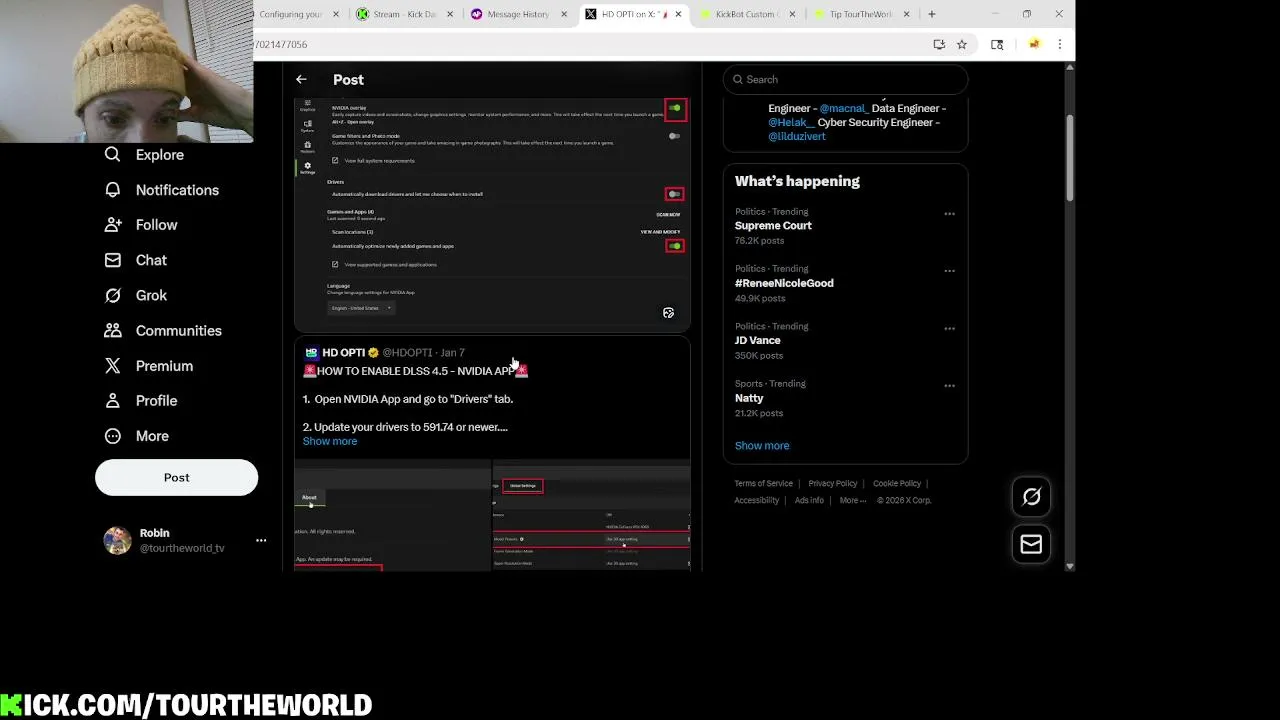1280x720 pixels.
Task: Open the JD Vance trending topic
Action: (x=757, y=340)
